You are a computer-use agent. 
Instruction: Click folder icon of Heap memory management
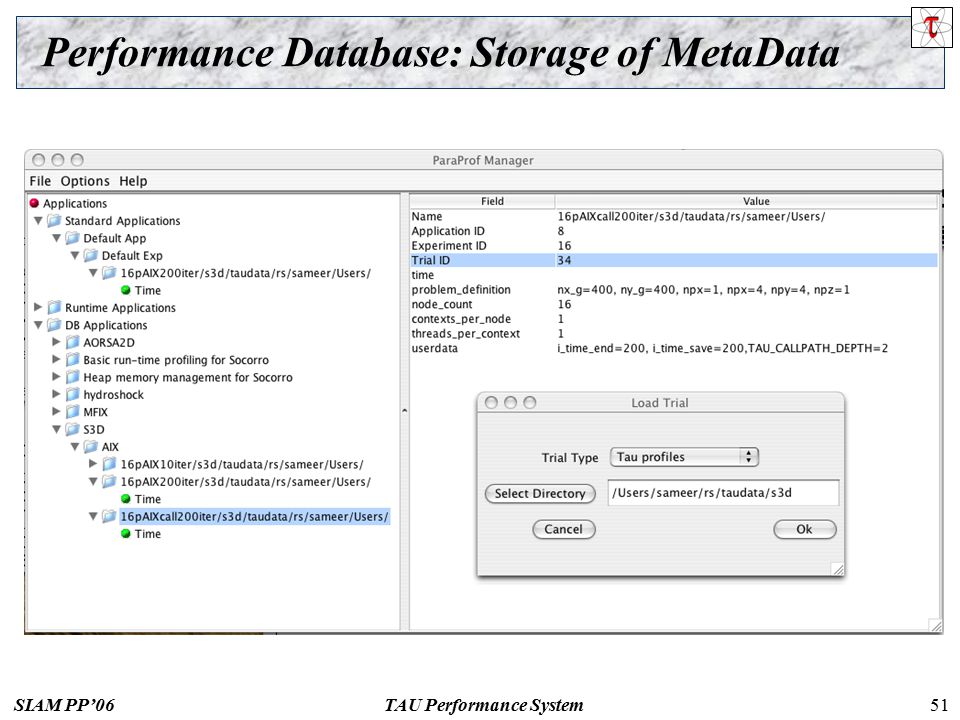pos(73,377)
